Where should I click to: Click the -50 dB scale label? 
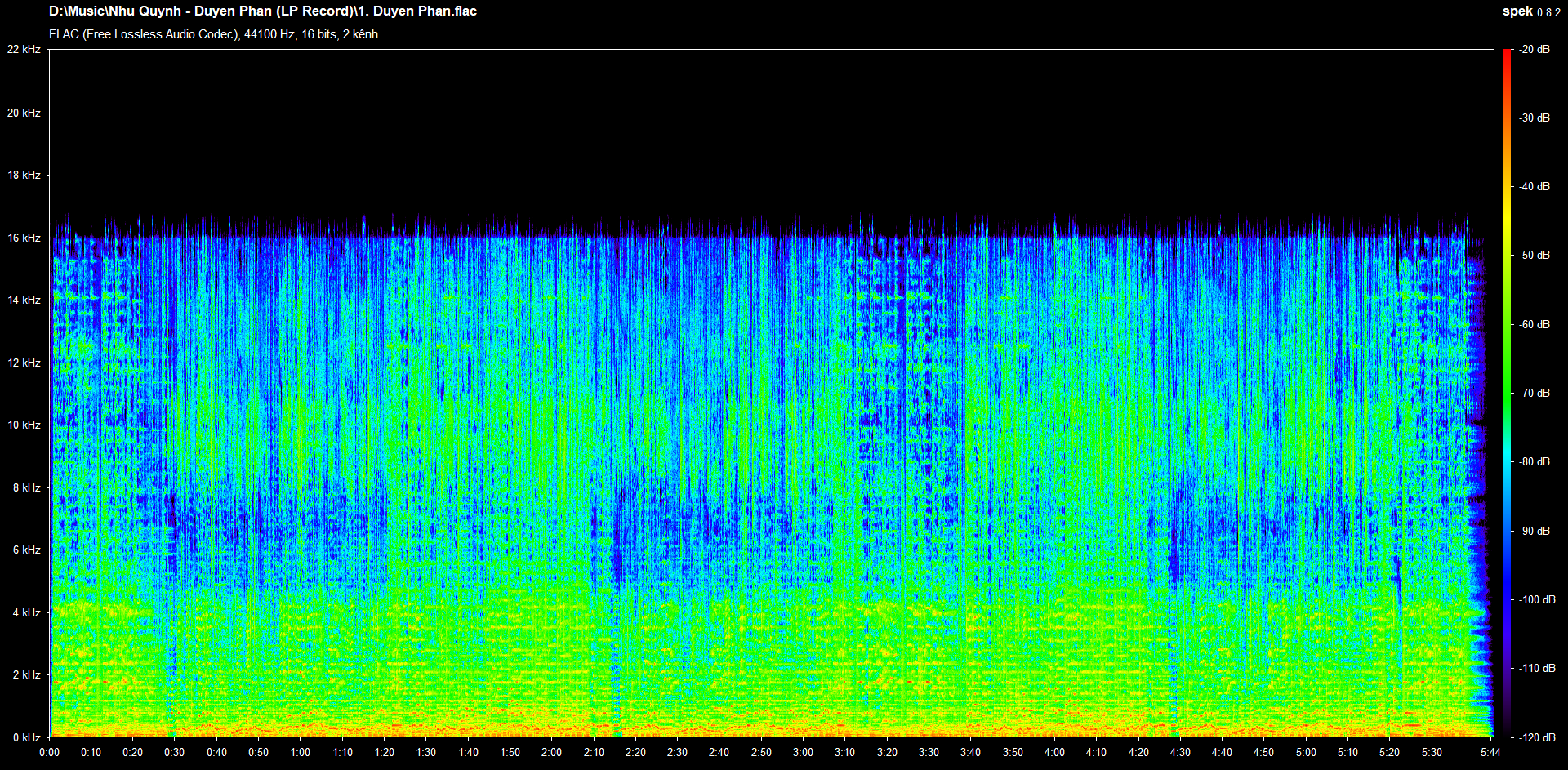(x=1533, y=256)
